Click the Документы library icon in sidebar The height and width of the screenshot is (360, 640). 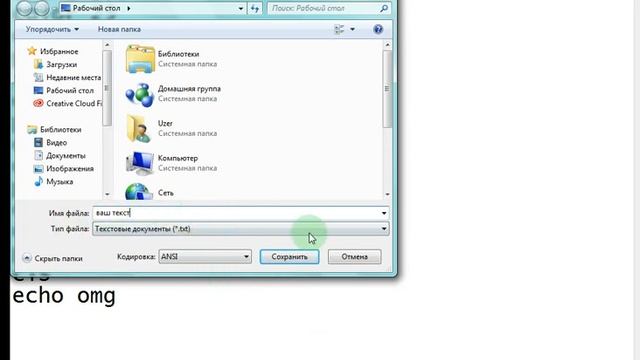(38, 156)
